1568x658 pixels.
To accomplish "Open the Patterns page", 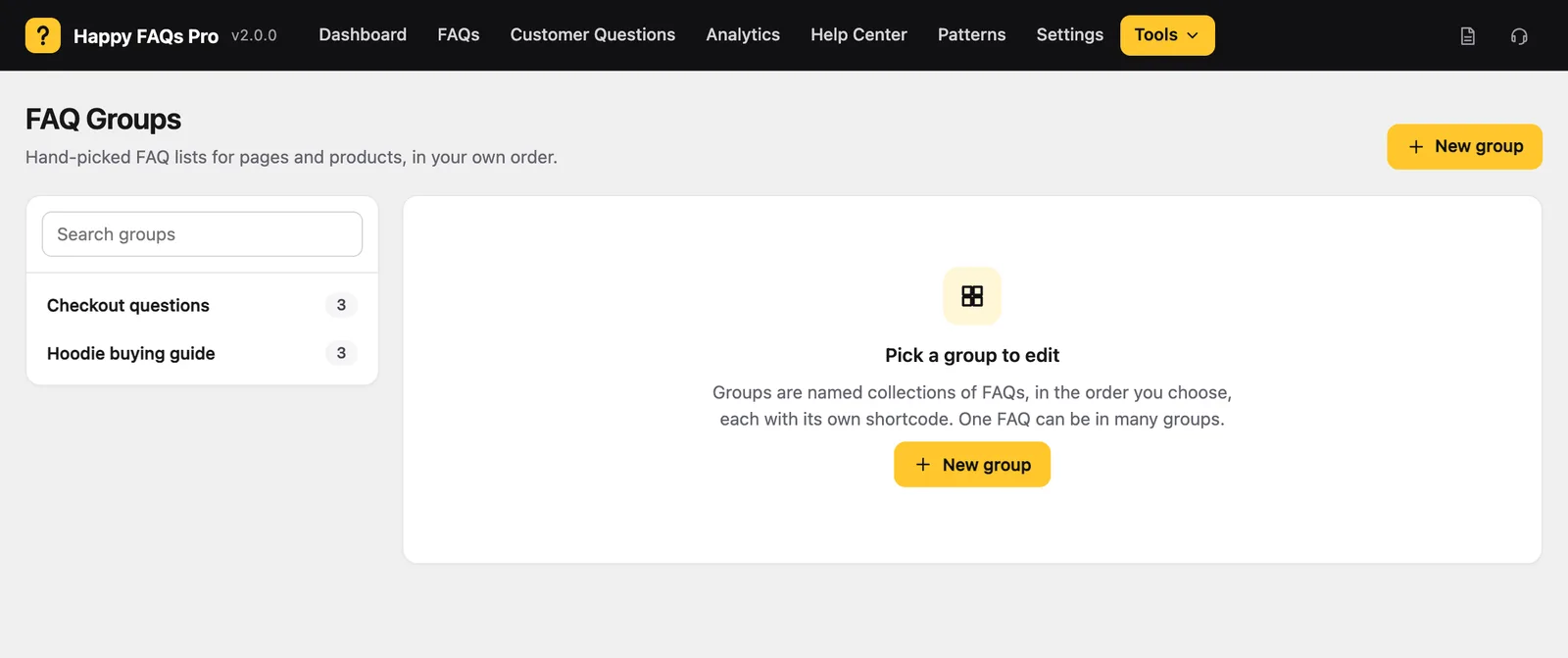I will pos(972,35).
